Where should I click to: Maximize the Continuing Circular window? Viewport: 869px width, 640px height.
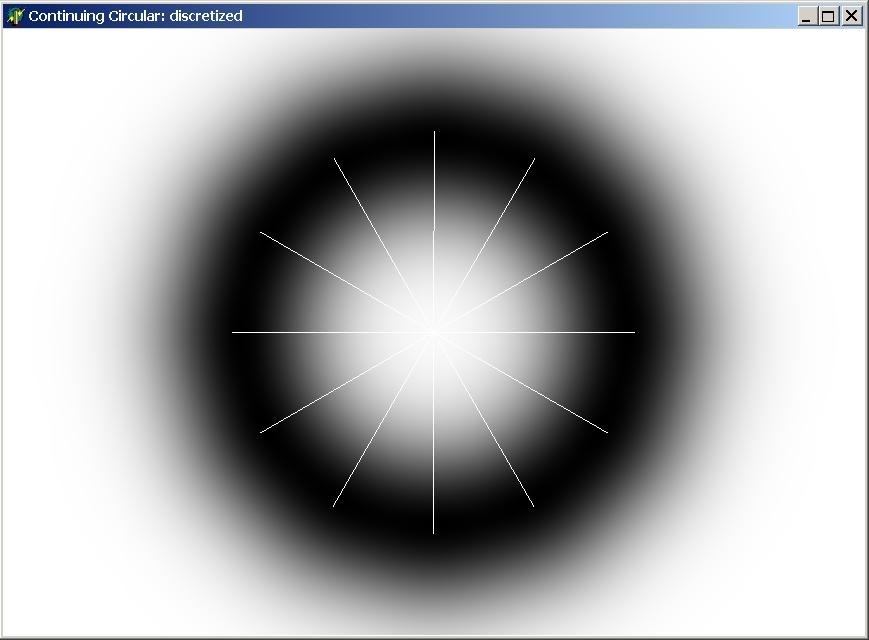pyautogui.click(x=828, y=16)
